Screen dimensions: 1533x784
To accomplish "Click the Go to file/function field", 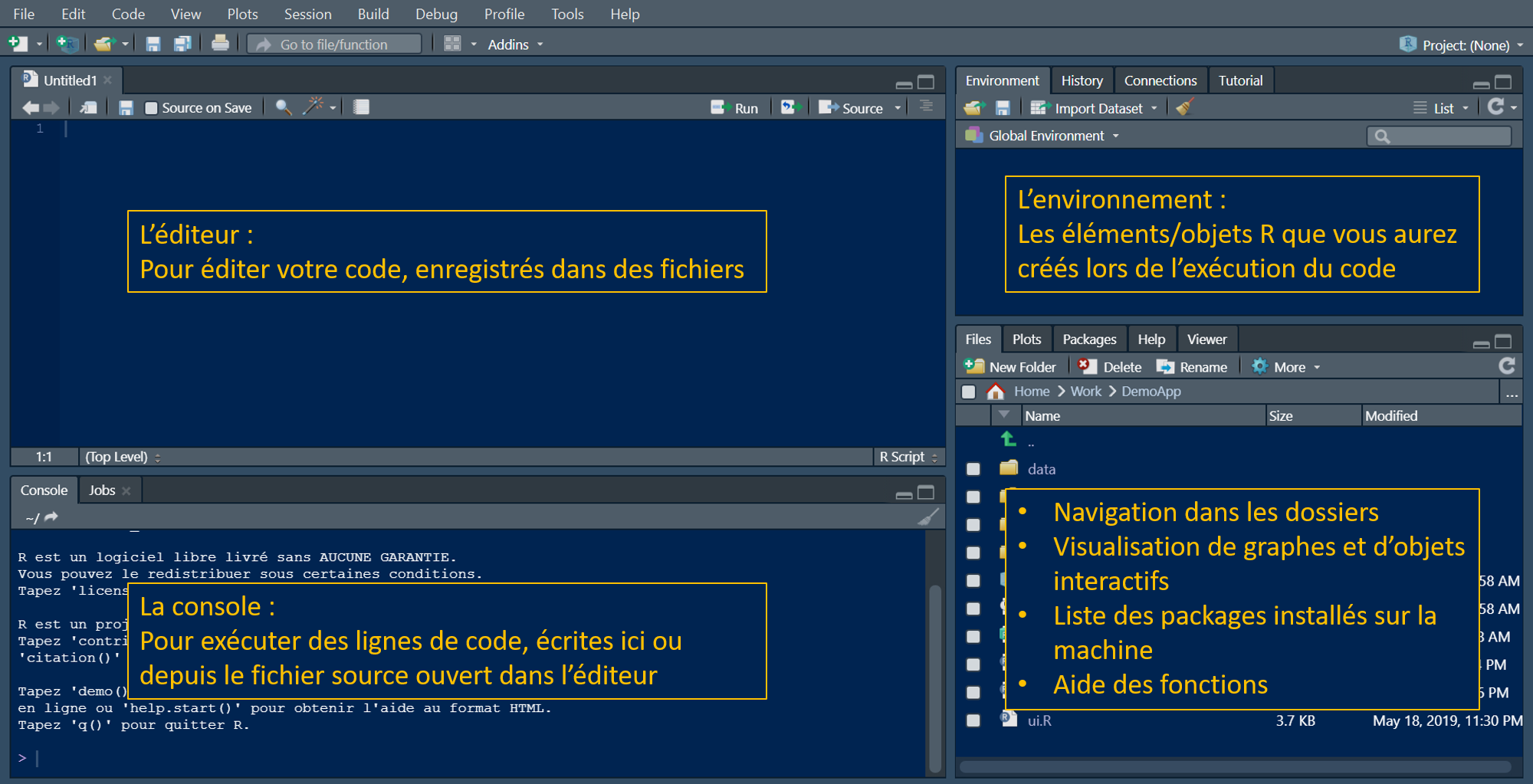I will point(334,44).
